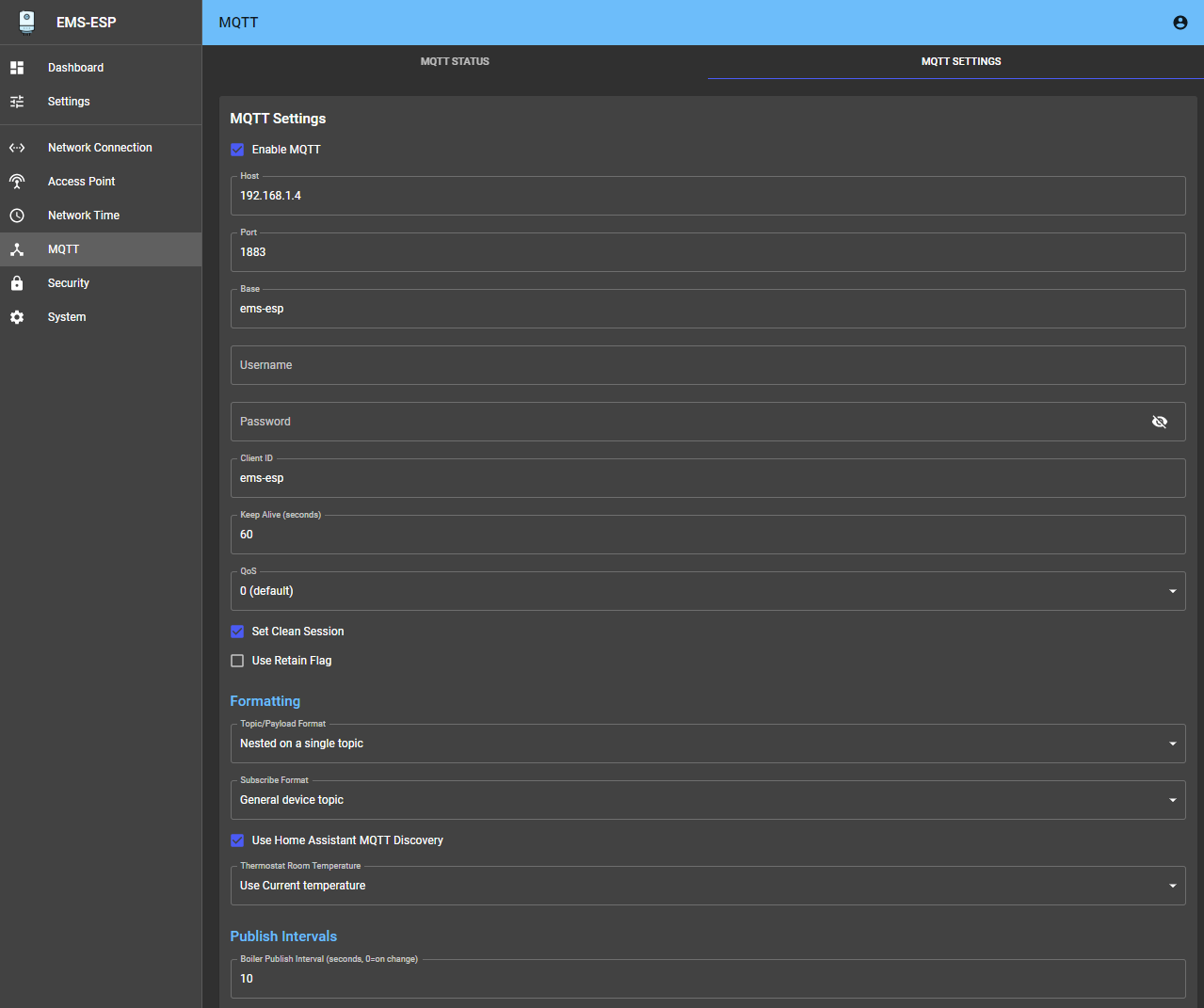
Task: Click the Access Point antenna icon
Action: click(x=17, y=182)
